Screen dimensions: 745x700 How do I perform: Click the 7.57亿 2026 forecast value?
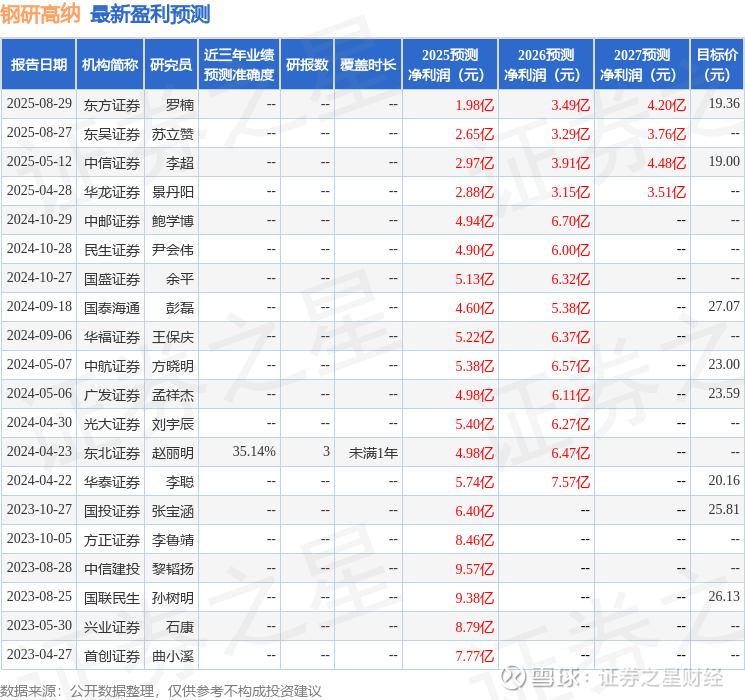tap(571, 482)
